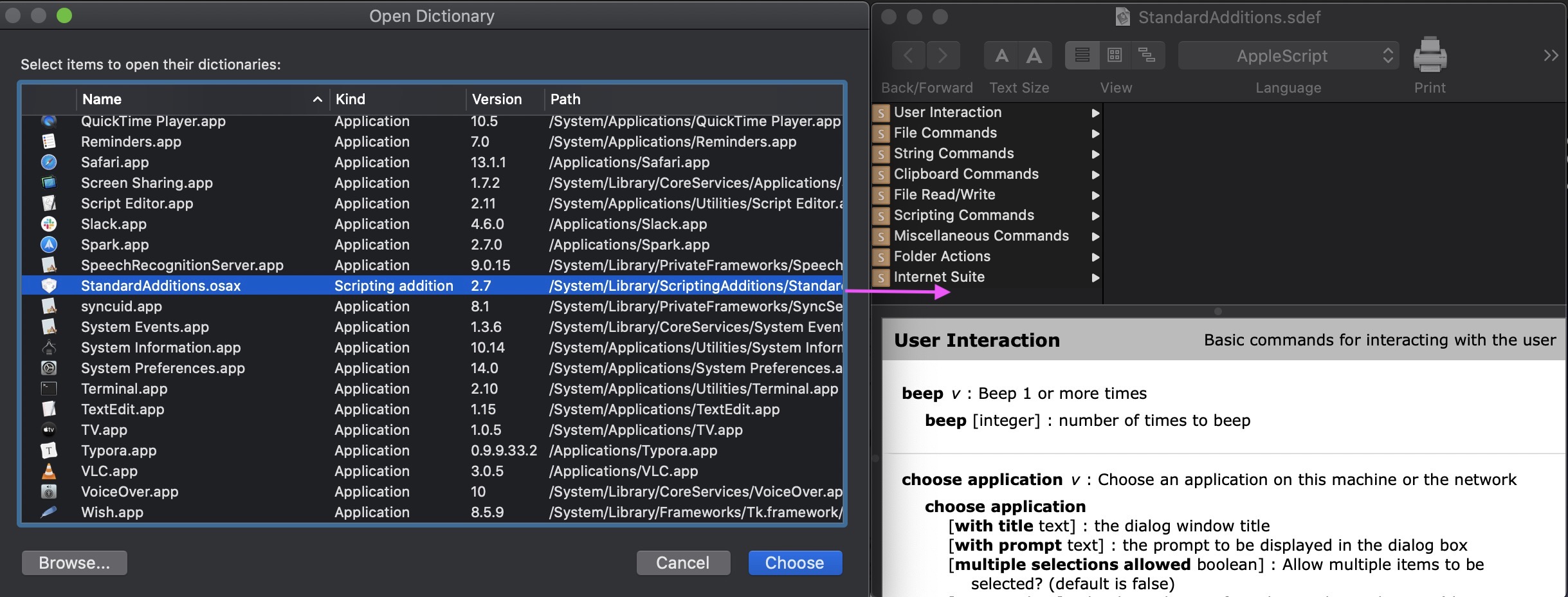Click the Print icon in toolbar
Viewport: 1568px width, 597px height.
1430,55
